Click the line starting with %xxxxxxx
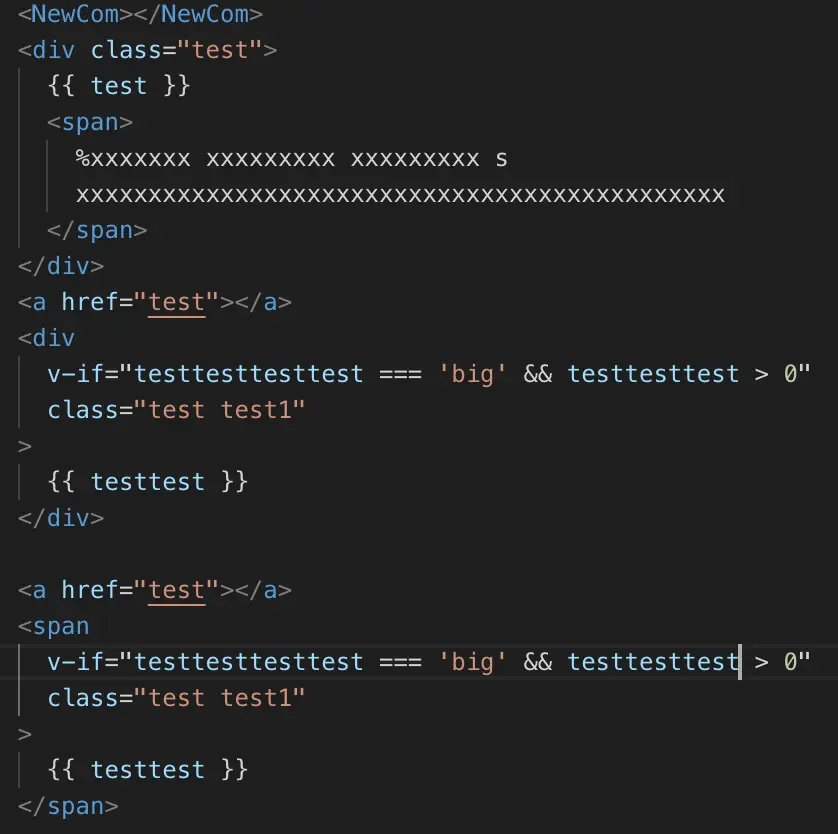Image resolution: width=838 pixels, height=834 pixels. [291, 159]
